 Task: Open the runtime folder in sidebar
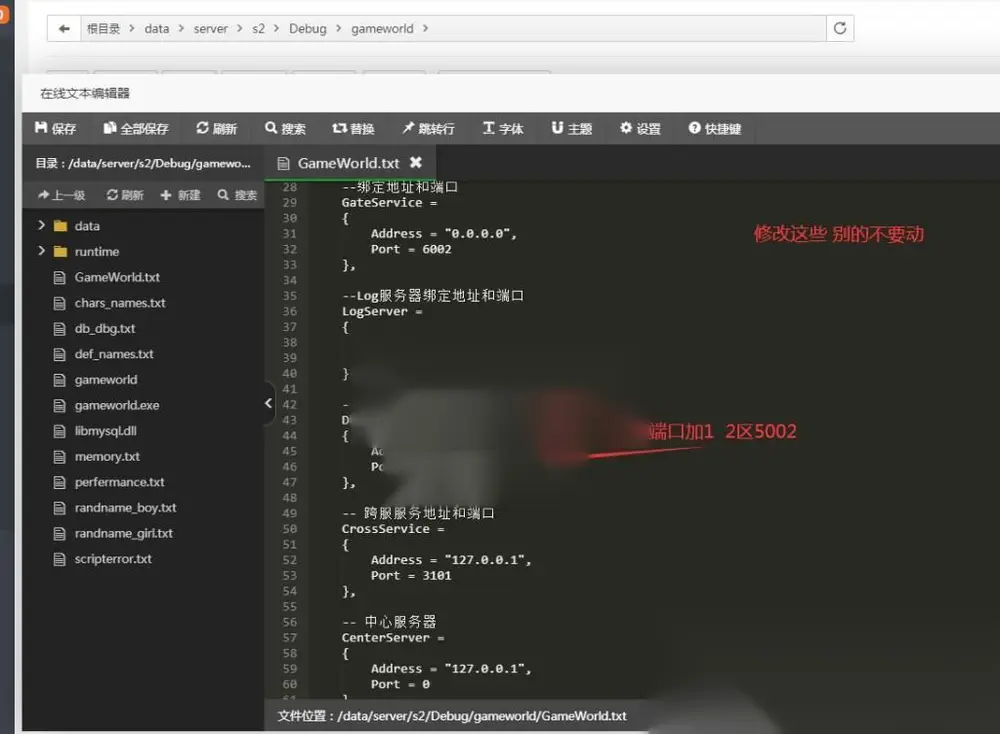pyautogui.click(x=96, y=251)
